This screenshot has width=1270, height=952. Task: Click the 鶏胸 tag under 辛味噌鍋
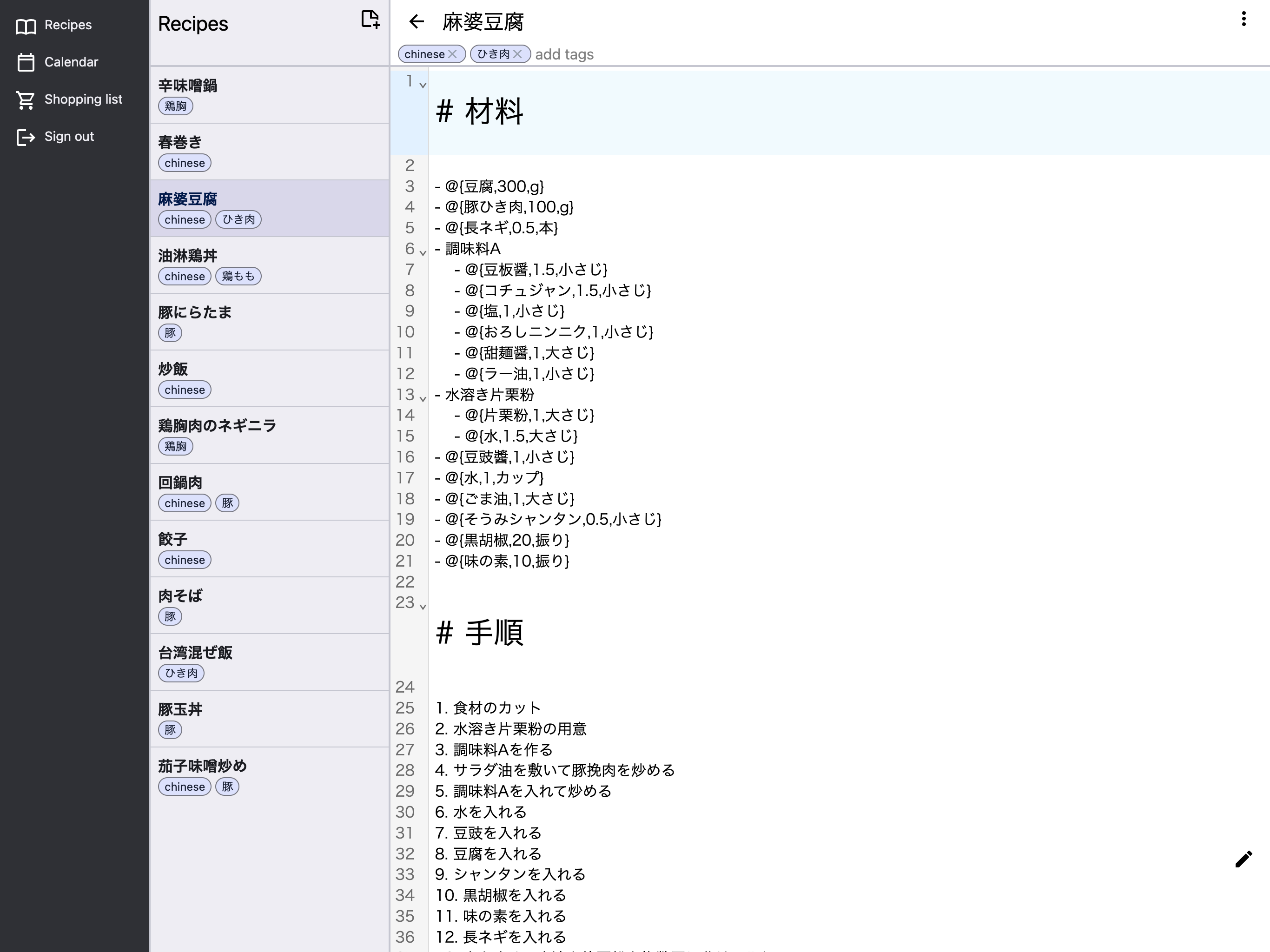pos(175,106)
